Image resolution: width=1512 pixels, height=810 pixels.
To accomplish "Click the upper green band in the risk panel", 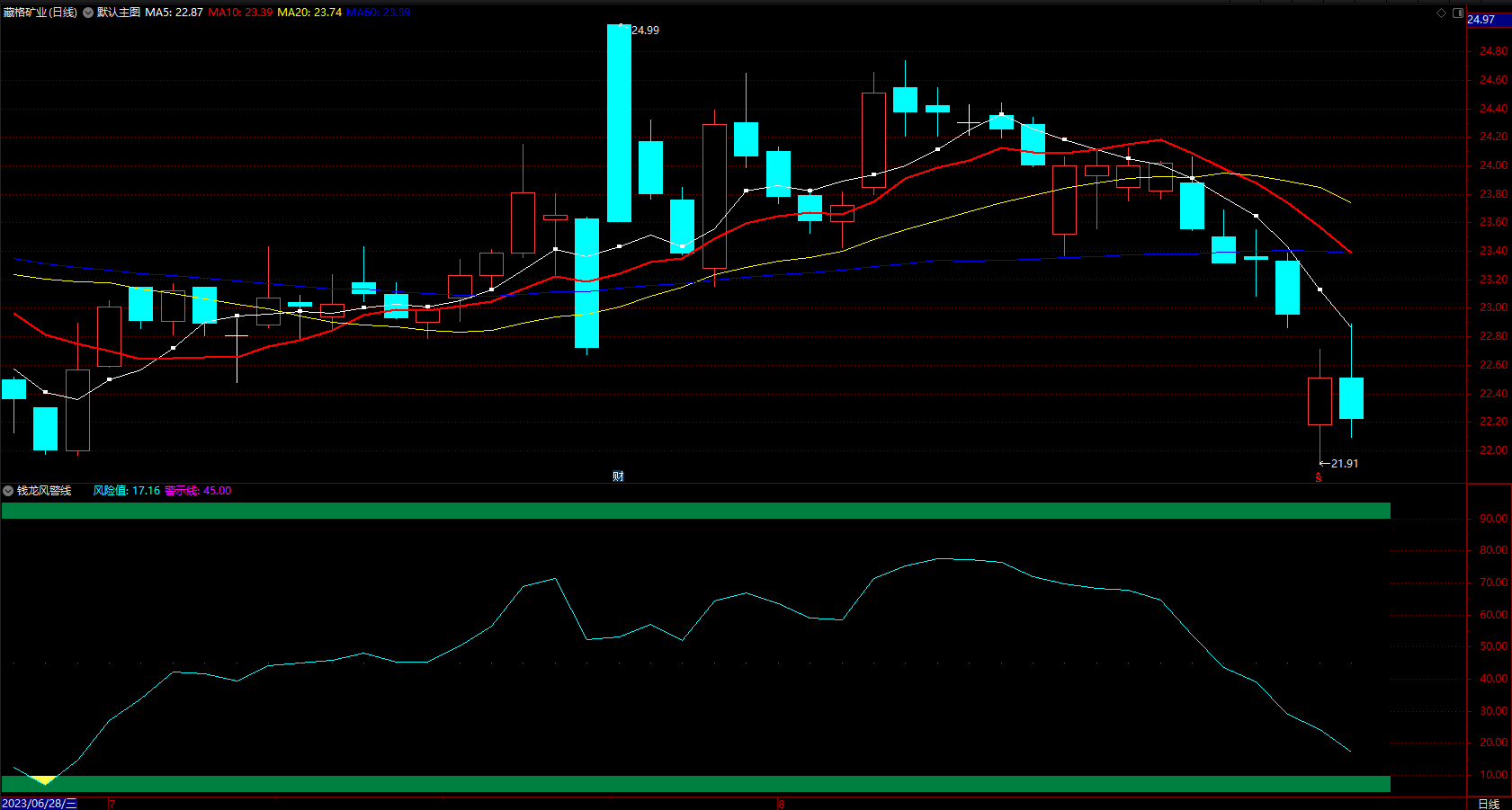I will tap(695, 511).
